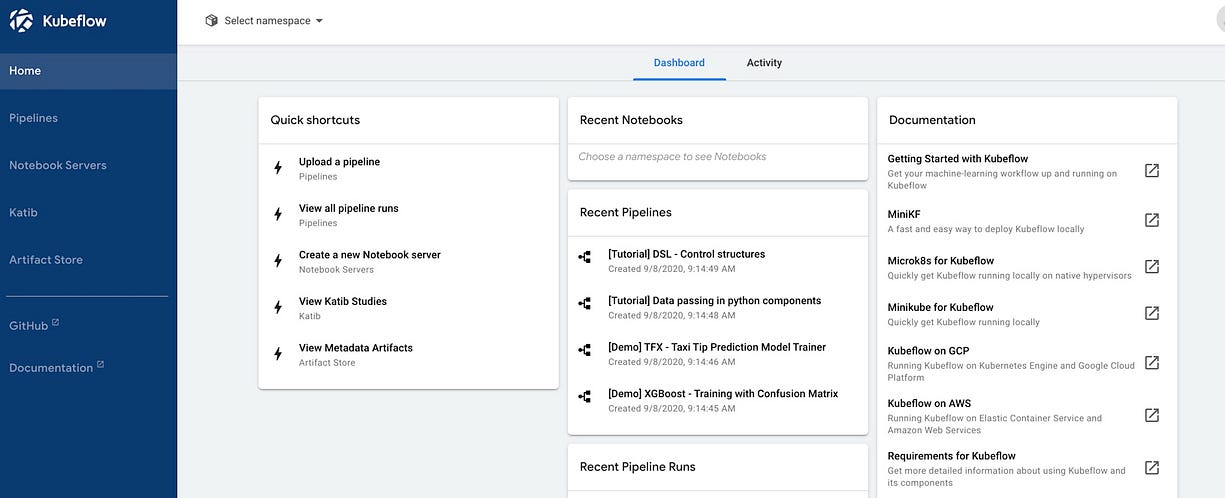
Task: Open the Select namespace dropdown
Action: [x=265, y=21]
